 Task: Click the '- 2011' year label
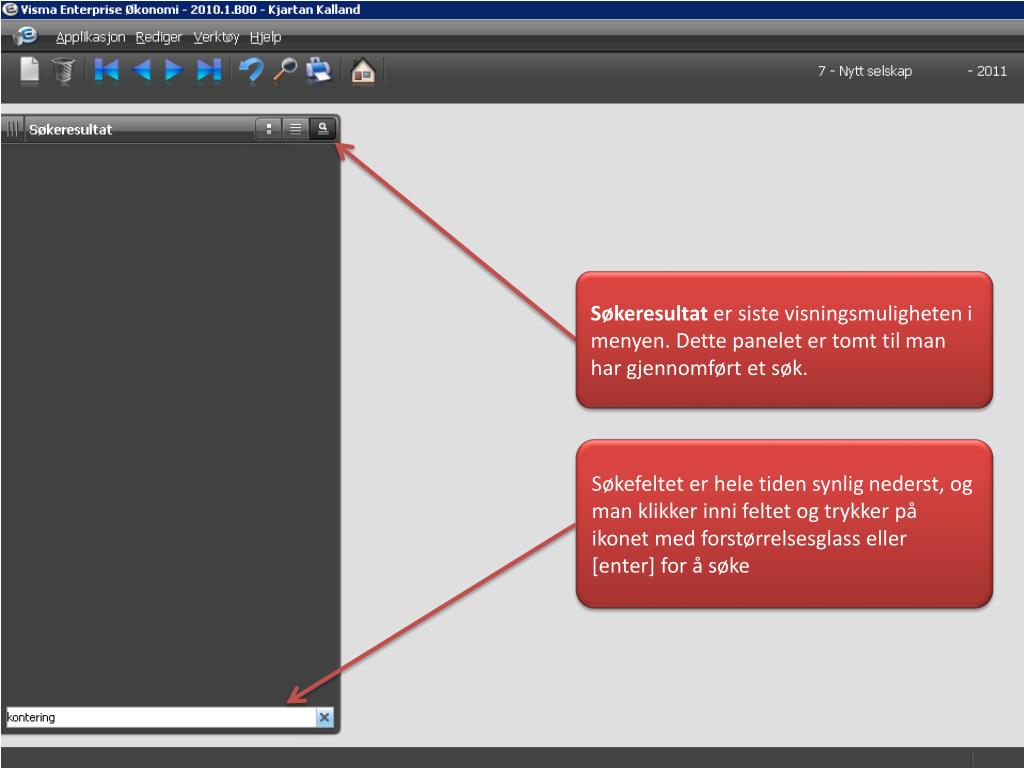[987, 71]
